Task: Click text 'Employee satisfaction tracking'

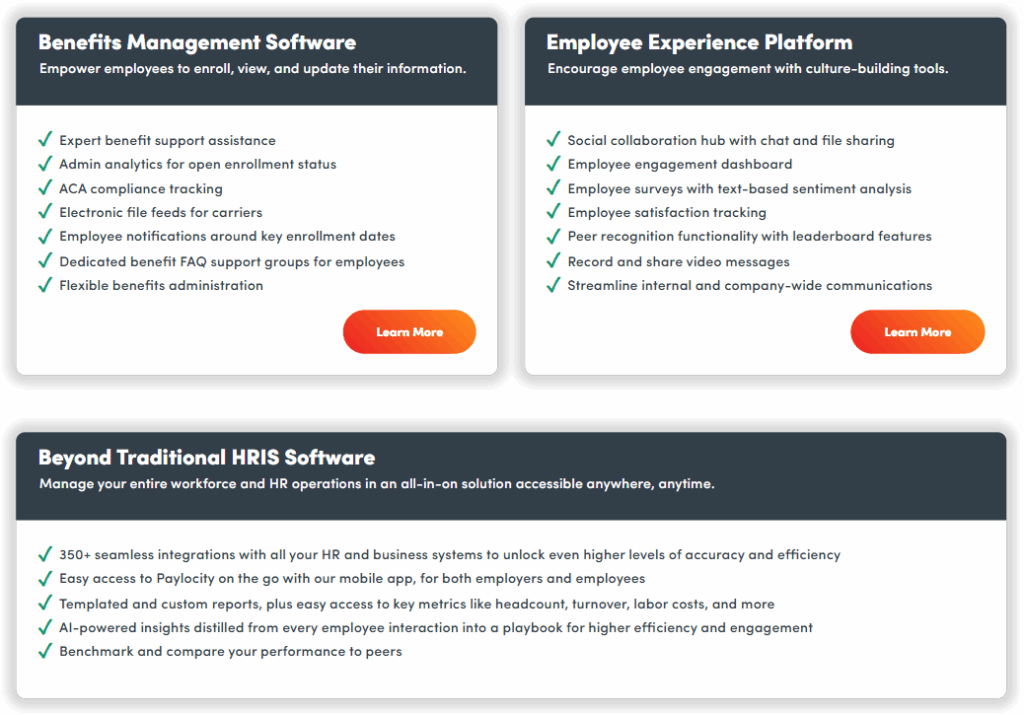Action: pos(667,212)
